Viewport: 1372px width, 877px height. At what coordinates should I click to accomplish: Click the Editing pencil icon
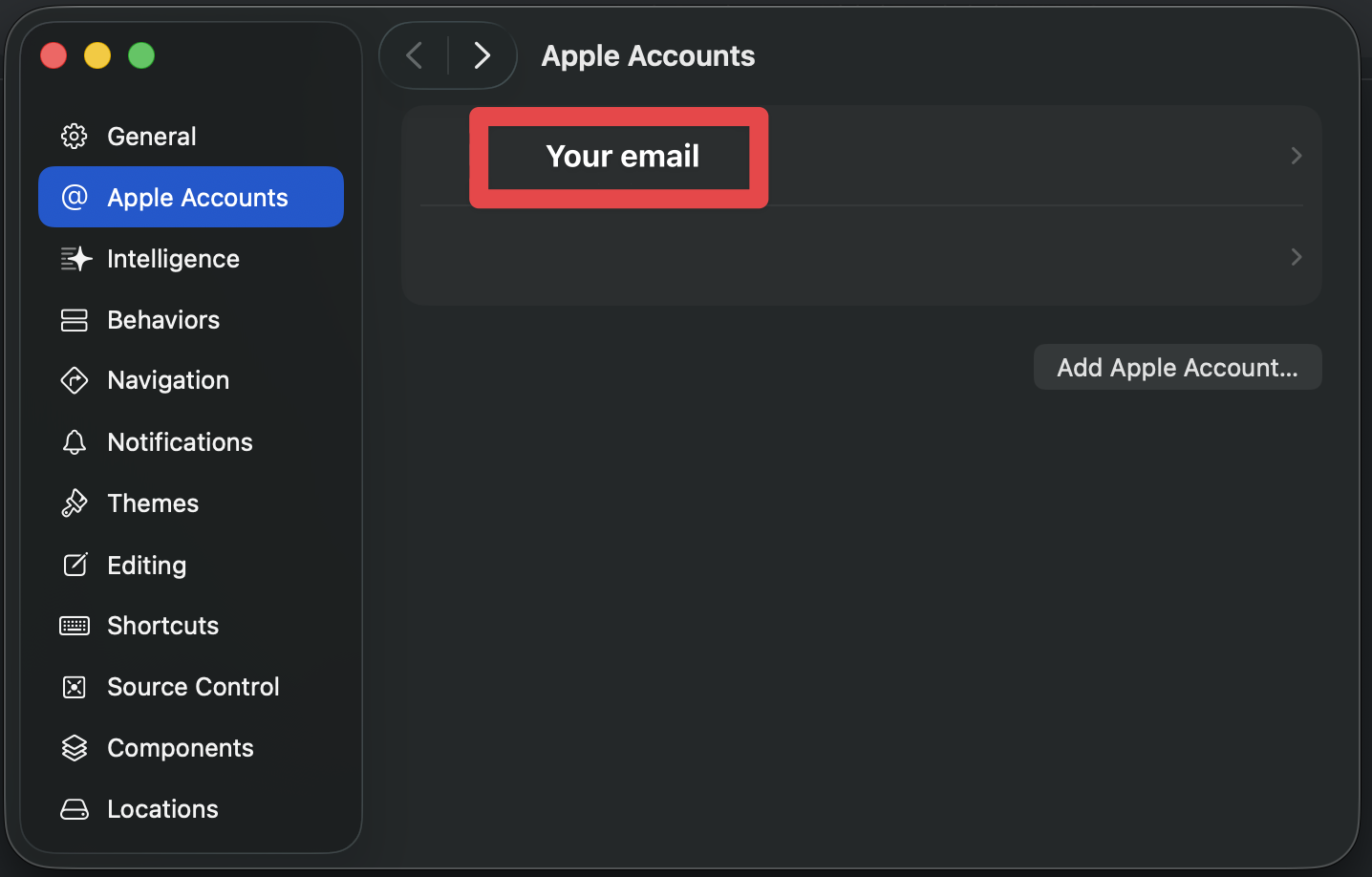pyautogui.click(x=74, y=565)
